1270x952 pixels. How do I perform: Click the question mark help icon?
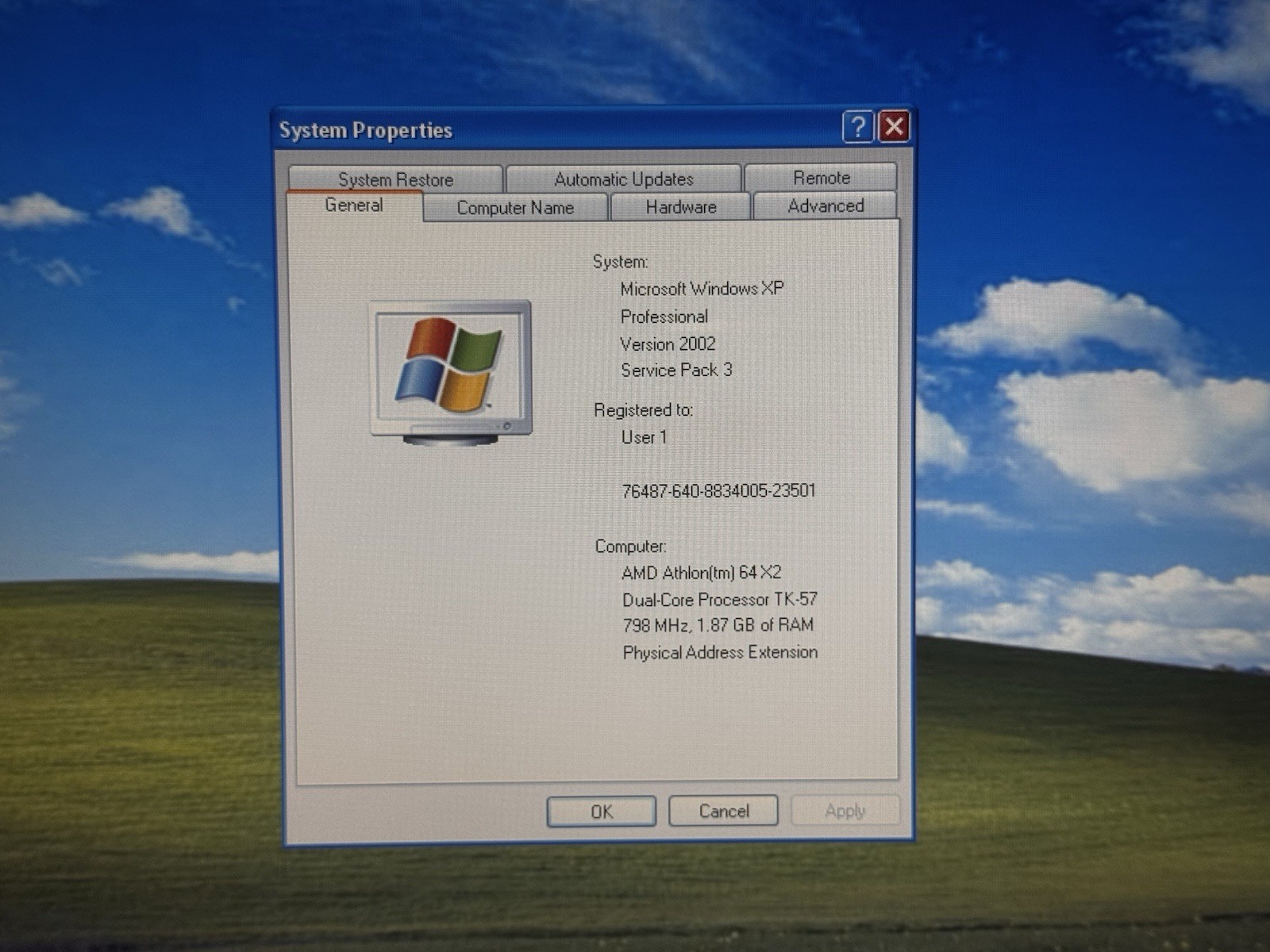click(857, 127)
